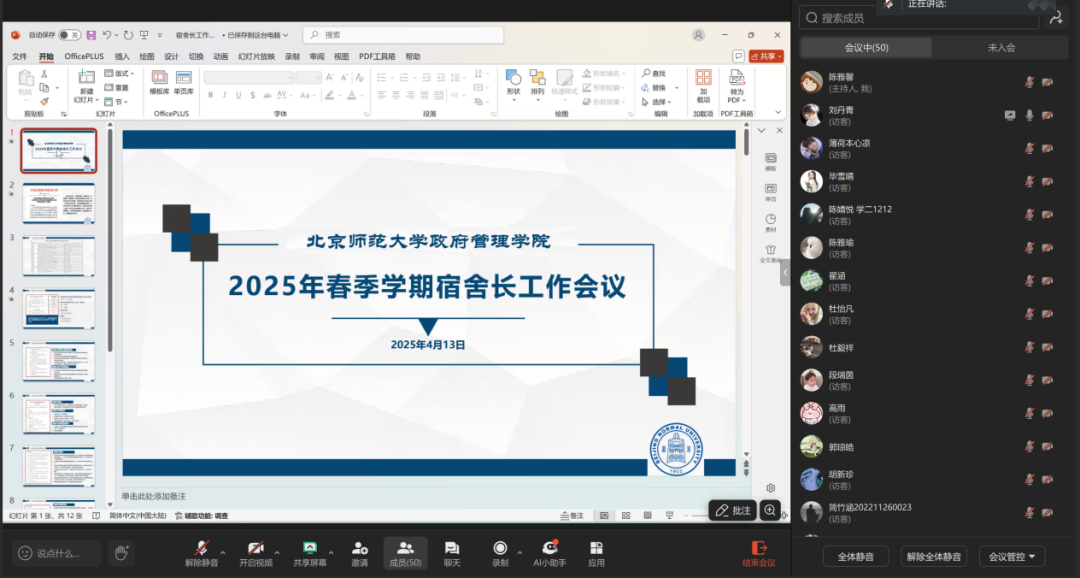Open the 插入 ribbon tab
Screen dimensions: 1080x578
click(122, 57)
